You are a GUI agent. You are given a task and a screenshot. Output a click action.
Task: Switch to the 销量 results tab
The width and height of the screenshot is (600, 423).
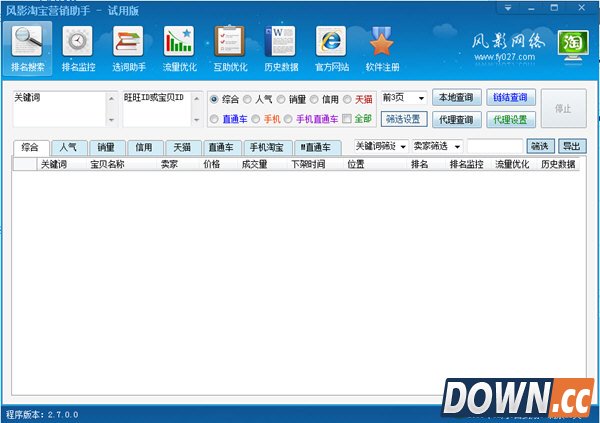[x=106, y=147]
